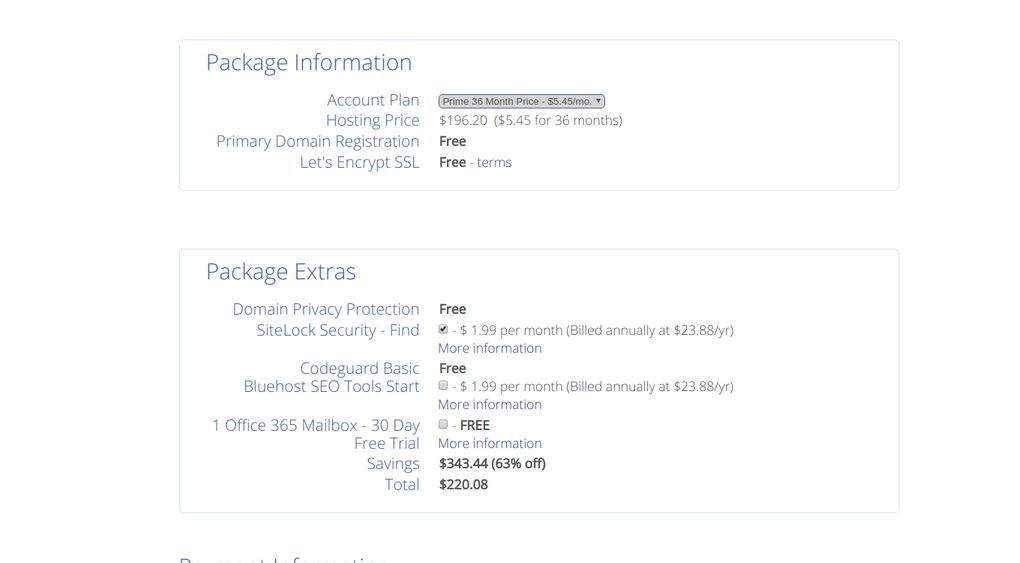Open the Let's Encrypt SSL terms link
Viewport: 1020px width, 563px height.
pos(494,162)
